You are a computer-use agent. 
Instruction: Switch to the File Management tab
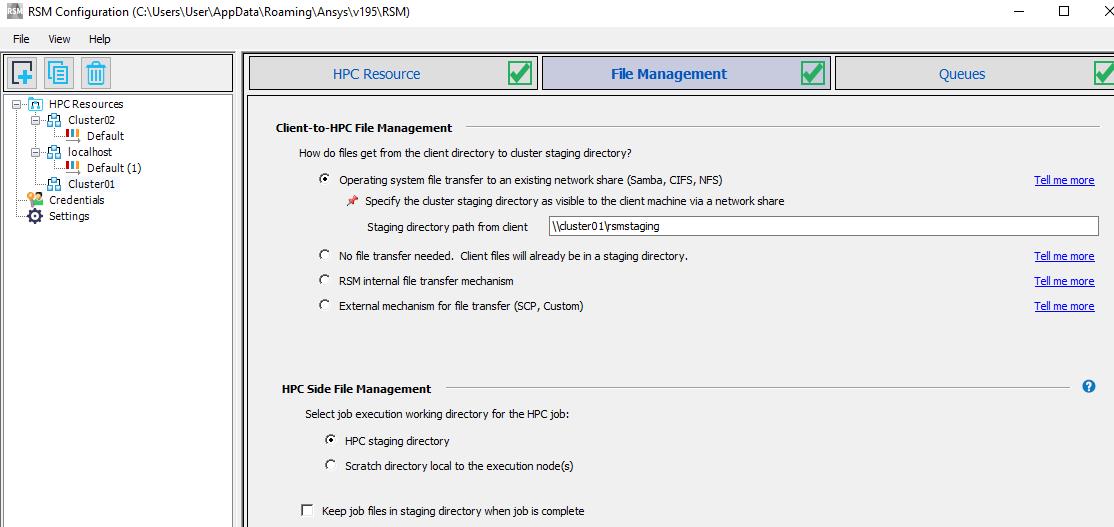coord(686,73)
